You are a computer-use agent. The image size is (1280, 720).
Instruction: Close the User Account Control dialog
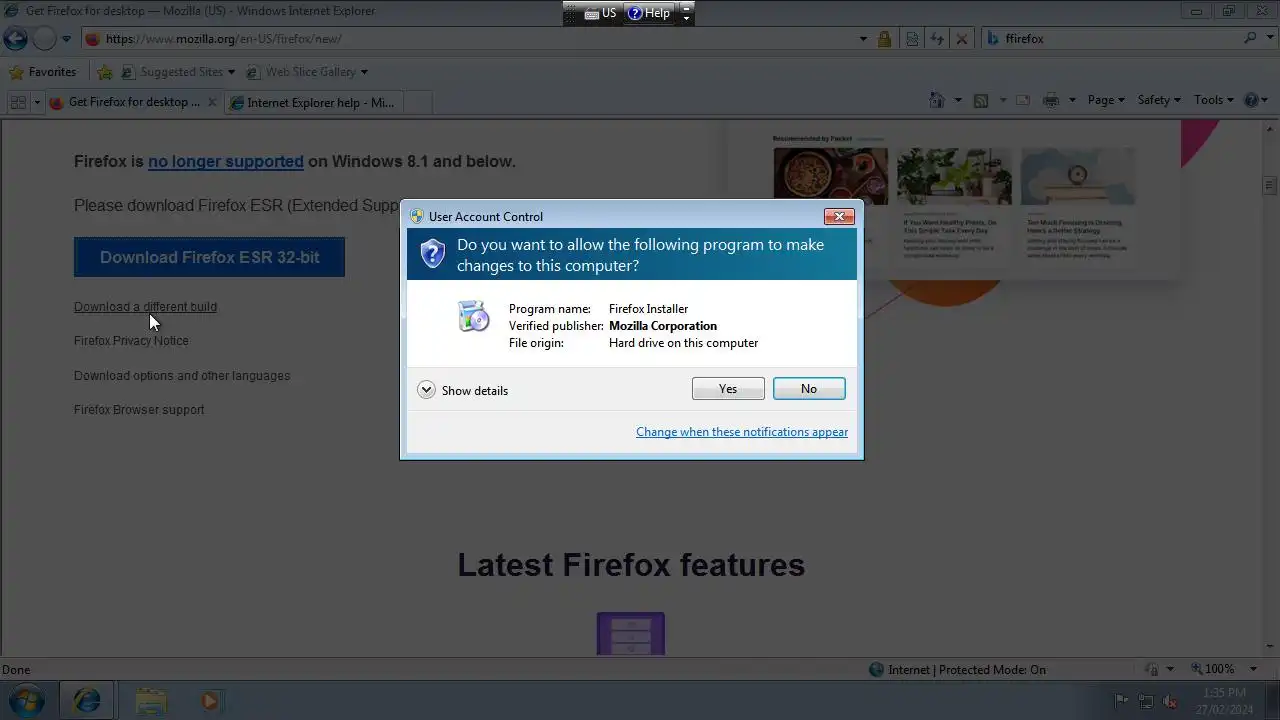point(839,216)
